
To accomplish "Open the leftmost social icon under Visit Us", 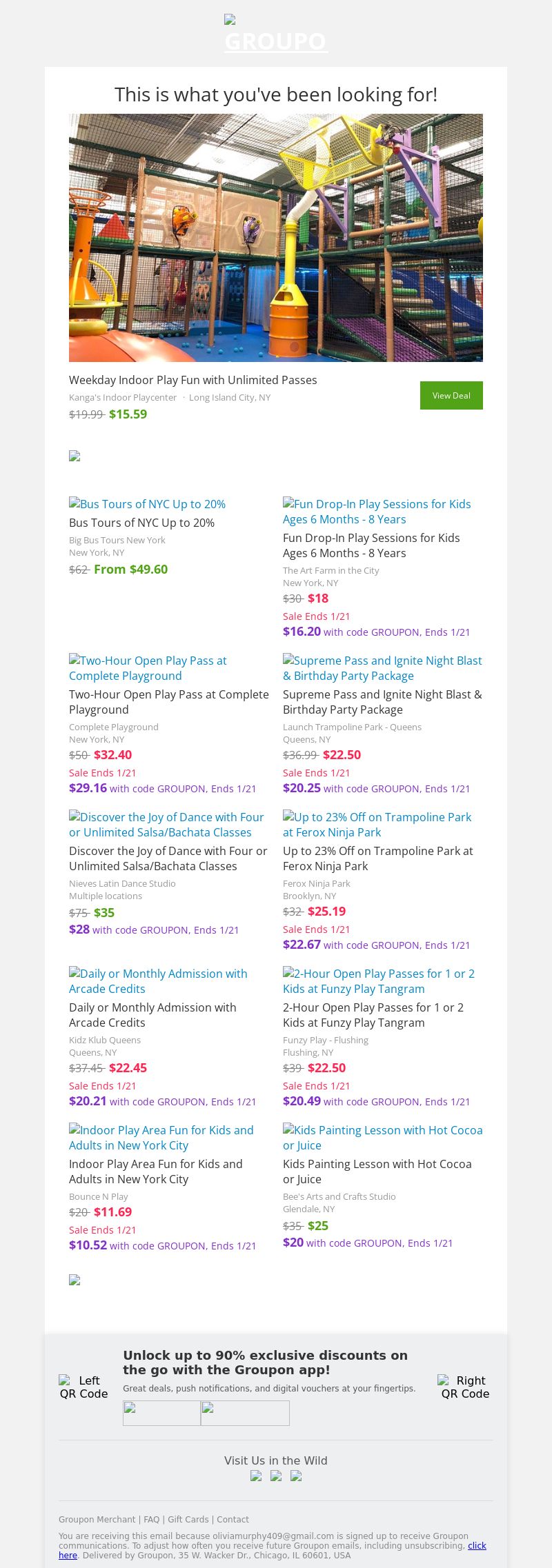I will pyautogui.click(x=256, y=1476).
